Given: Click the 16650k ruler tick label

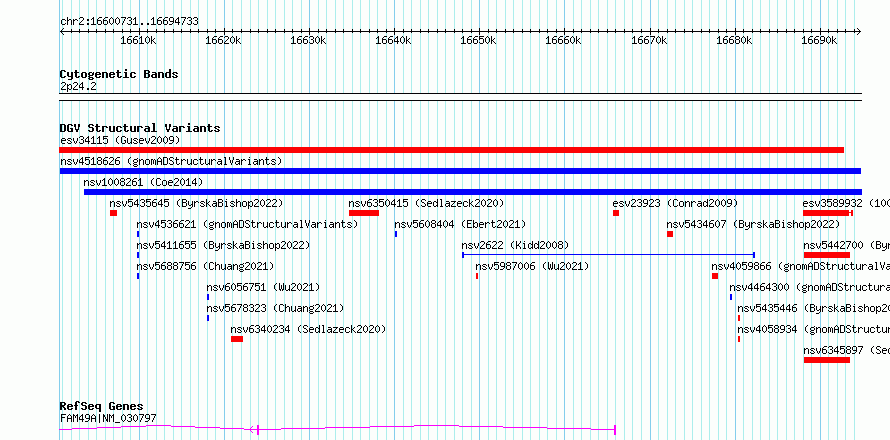Looking at the screenshot, I should (479, 41).
